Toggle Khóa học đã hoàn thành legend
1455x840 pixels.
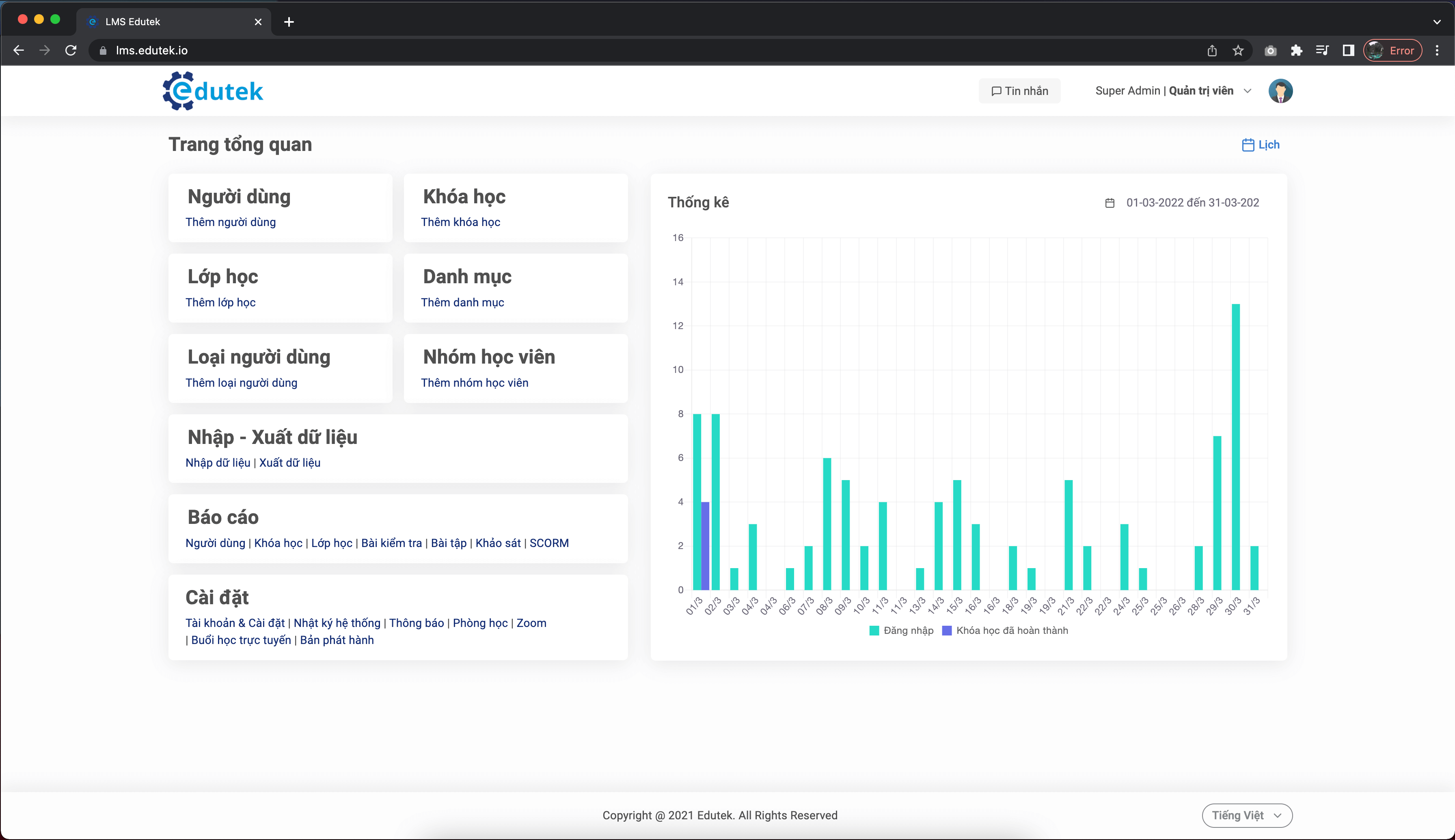point(1005,631)
